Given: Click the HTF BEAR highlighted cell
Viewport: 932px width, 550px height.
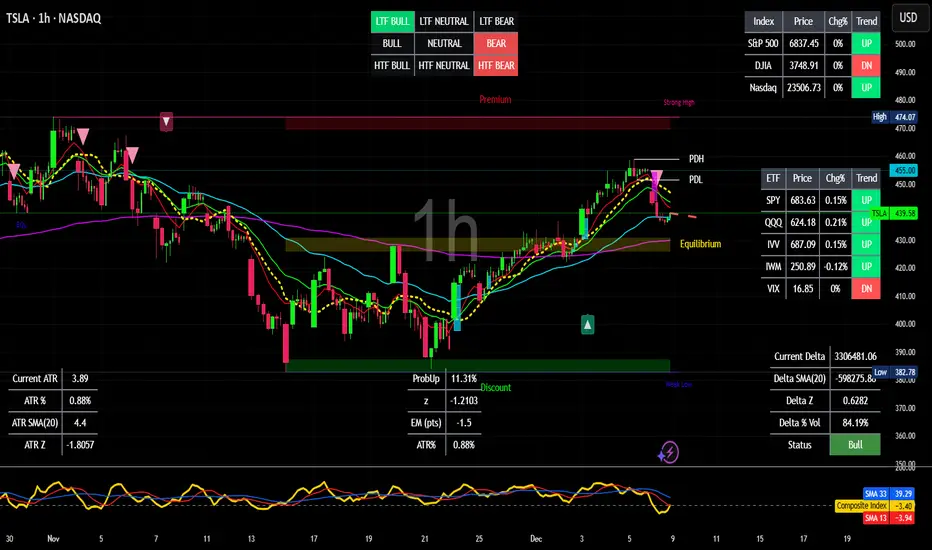Looking at the screenshot, I should coord(496,65).
